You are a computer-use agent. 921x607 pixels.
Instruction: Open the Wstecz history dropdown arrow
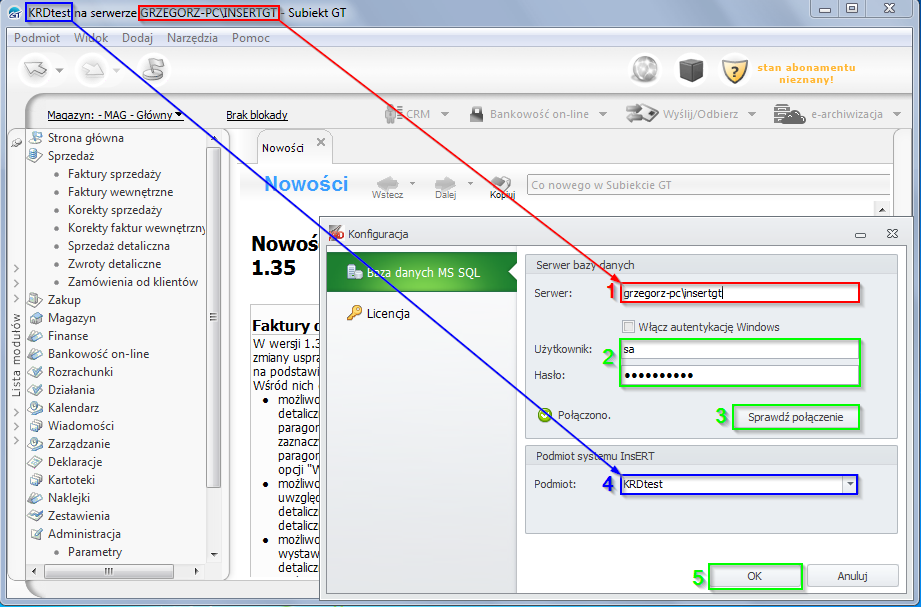pos(412,183)
